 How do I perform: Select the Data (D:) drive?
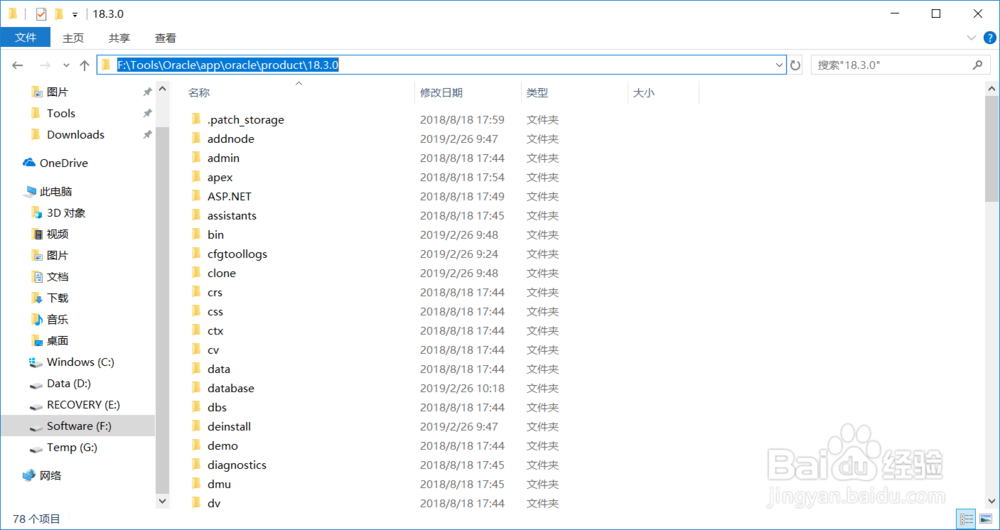click(x=69, y=383)
